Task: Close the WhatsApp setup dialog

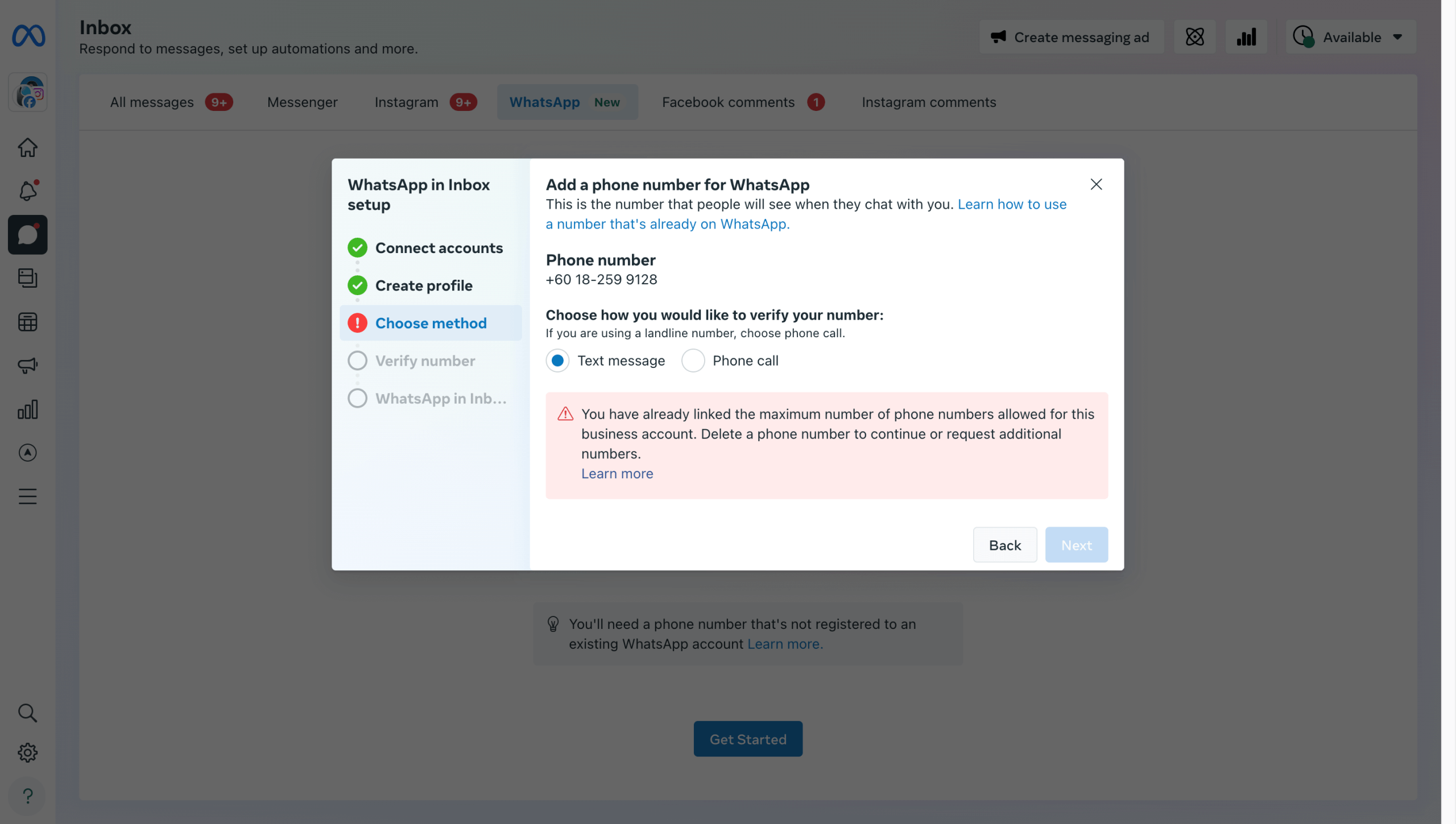Action: click(x=1096, y=184)
